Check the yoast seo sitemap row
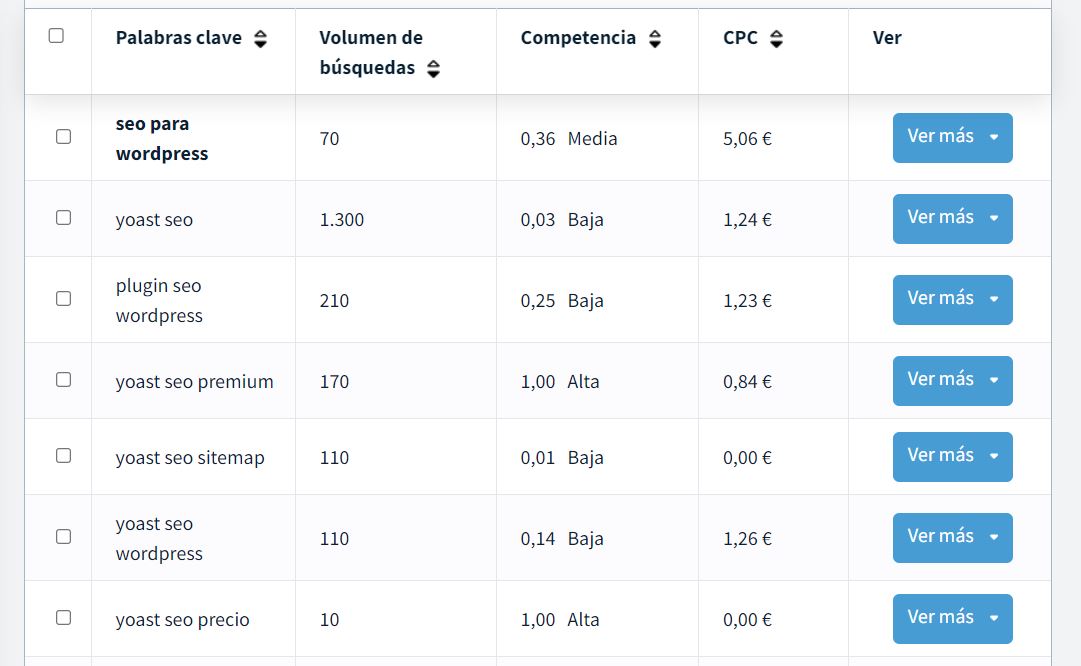 click(63, 456)
